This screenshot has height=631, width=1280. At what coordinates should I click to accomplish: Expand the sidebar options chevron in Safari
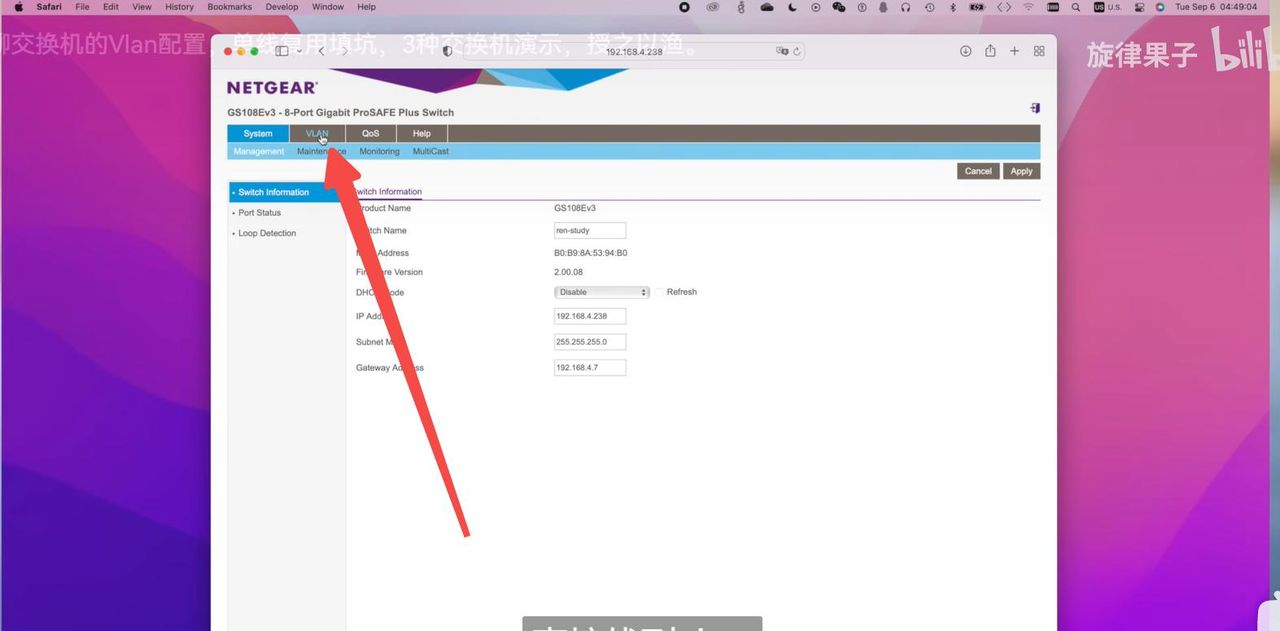tap(298, 51)
